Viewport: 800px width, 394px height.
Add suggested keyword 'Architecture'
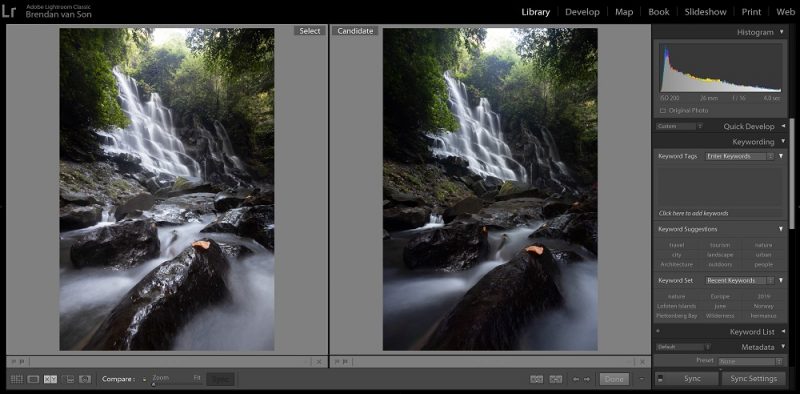(677, 264)
